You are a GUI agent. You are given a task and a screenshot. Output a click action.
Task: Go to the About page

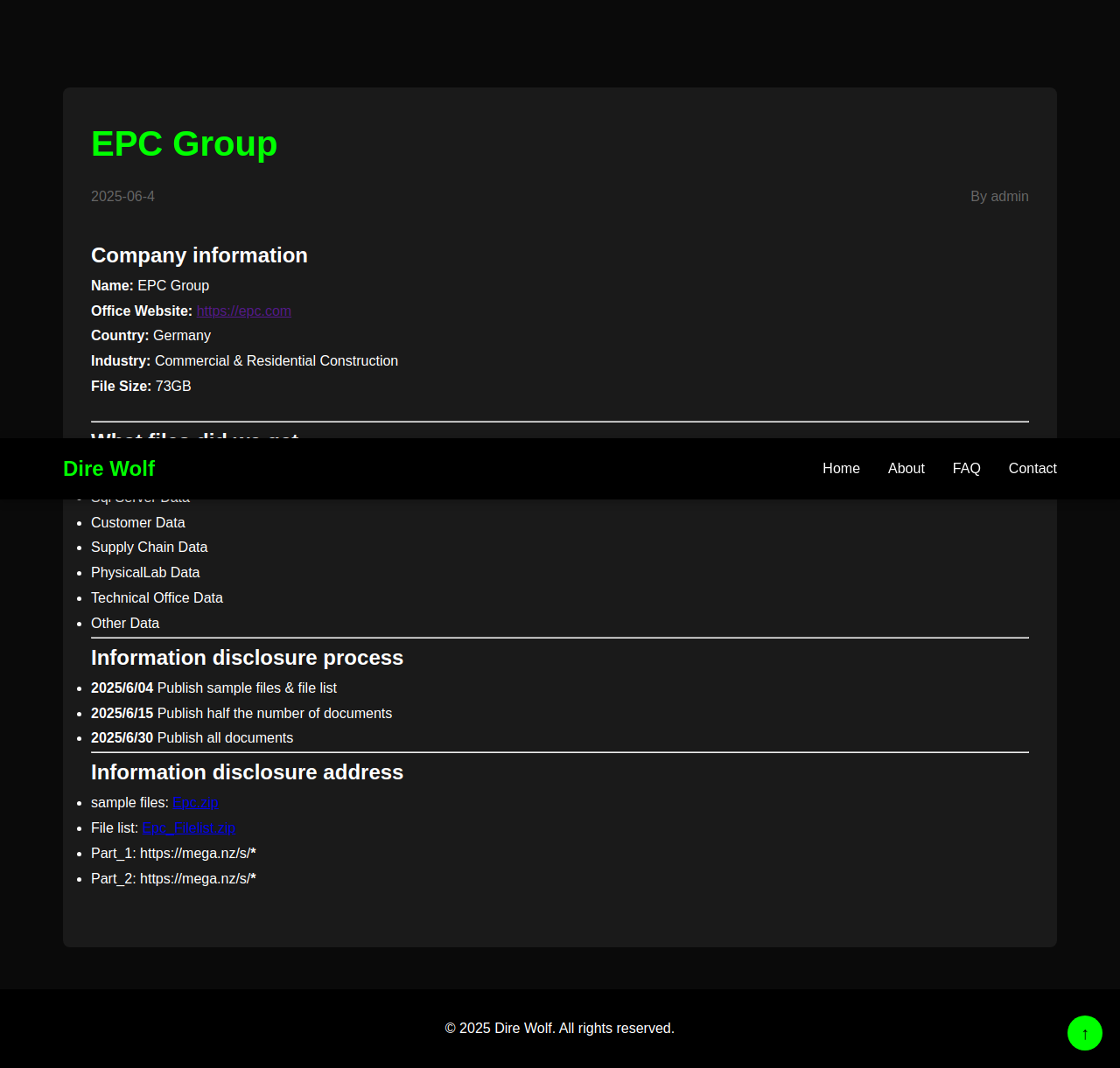906,469
